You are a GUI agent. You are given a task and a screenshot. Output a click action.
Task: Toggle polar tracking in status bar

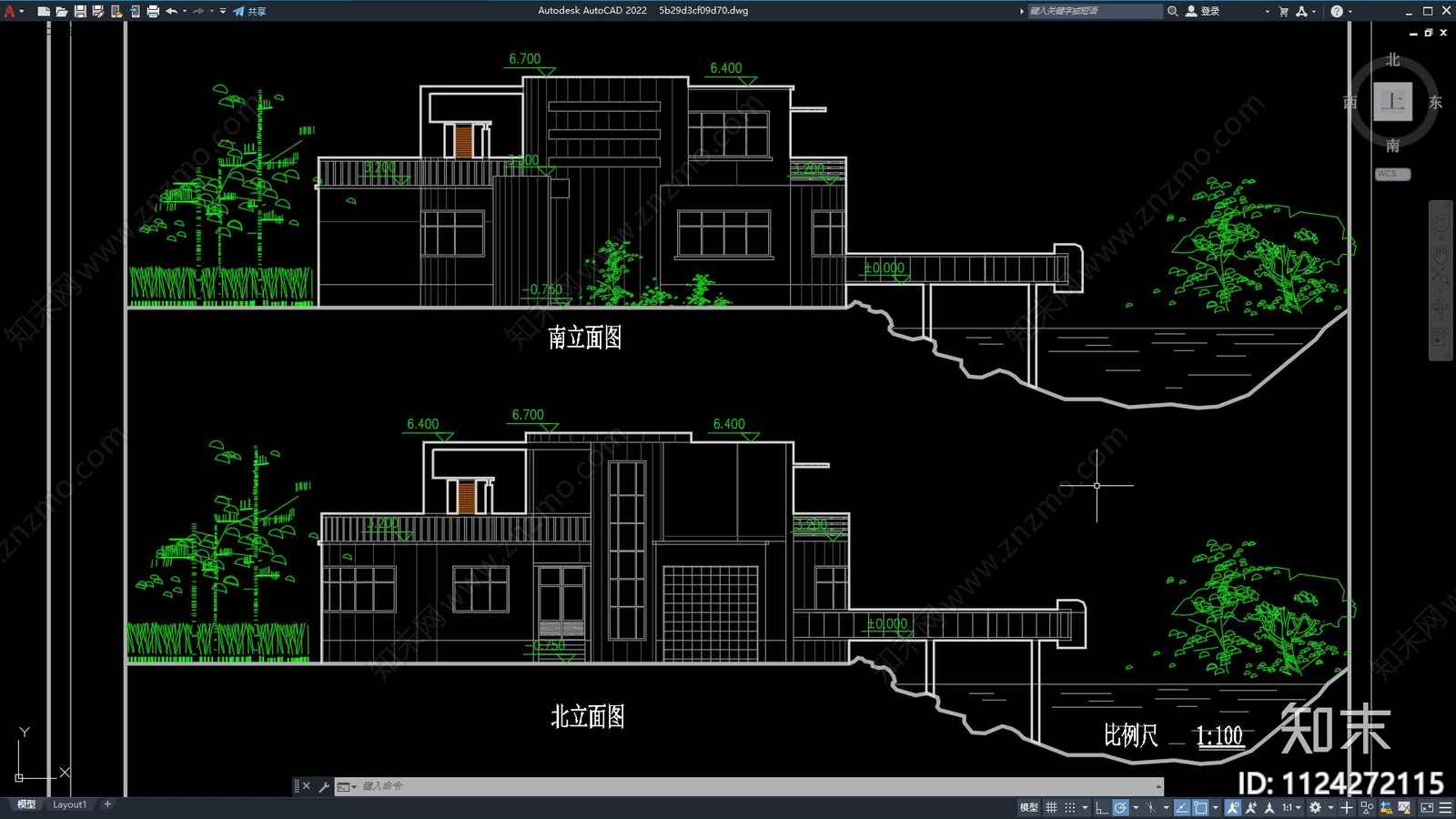click(x=1121, y=807)
